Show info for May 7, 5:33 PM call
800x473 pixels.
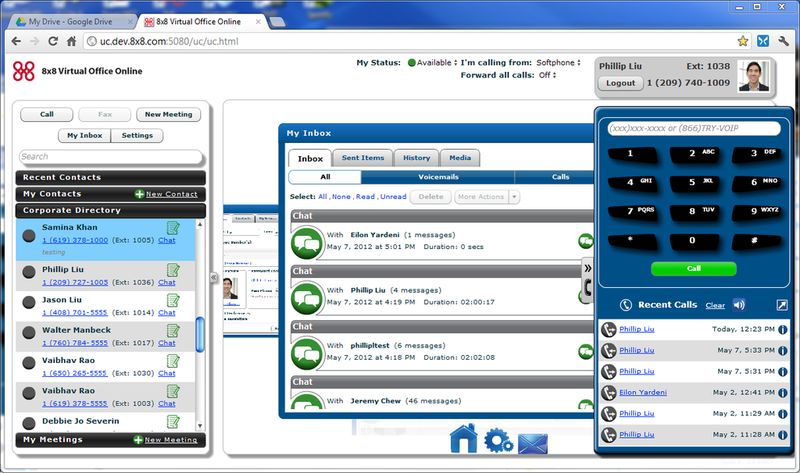[782, 351]
